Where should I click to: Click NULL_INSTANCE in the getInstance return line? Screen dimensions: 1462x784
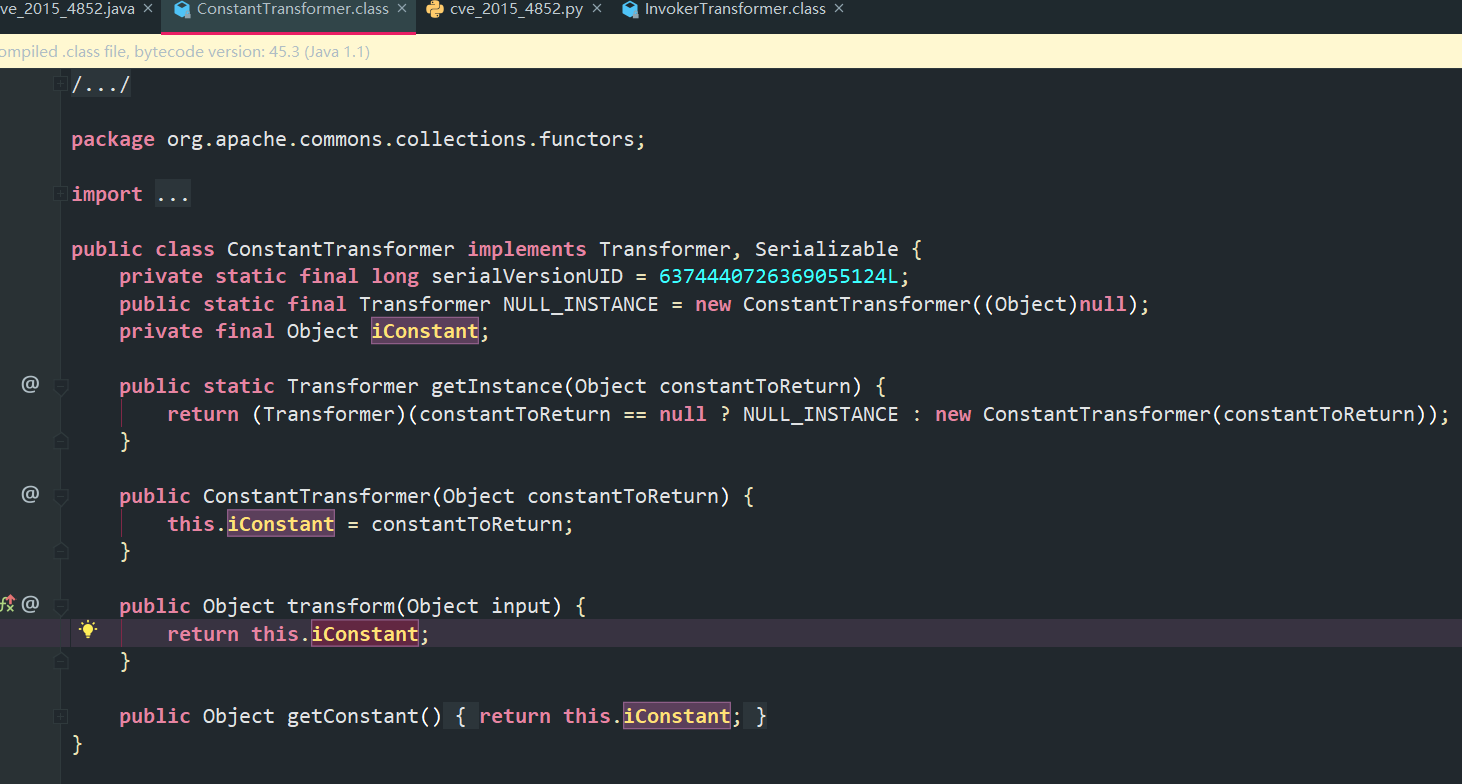point(821,414)
